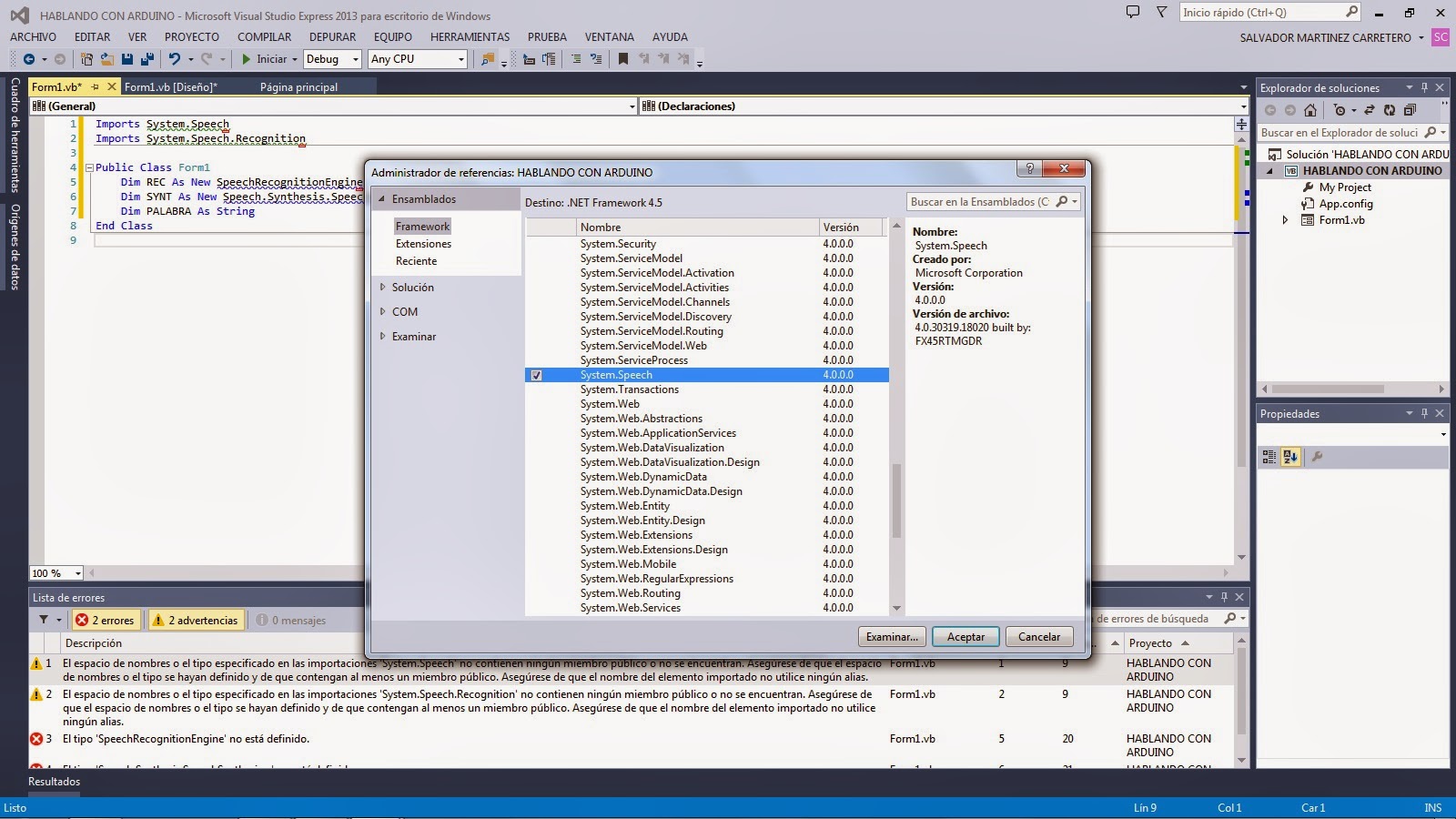This screenshot has height=819, width=1456.
Task: Open the DEPURAR menu
Action: click(332, 37)
